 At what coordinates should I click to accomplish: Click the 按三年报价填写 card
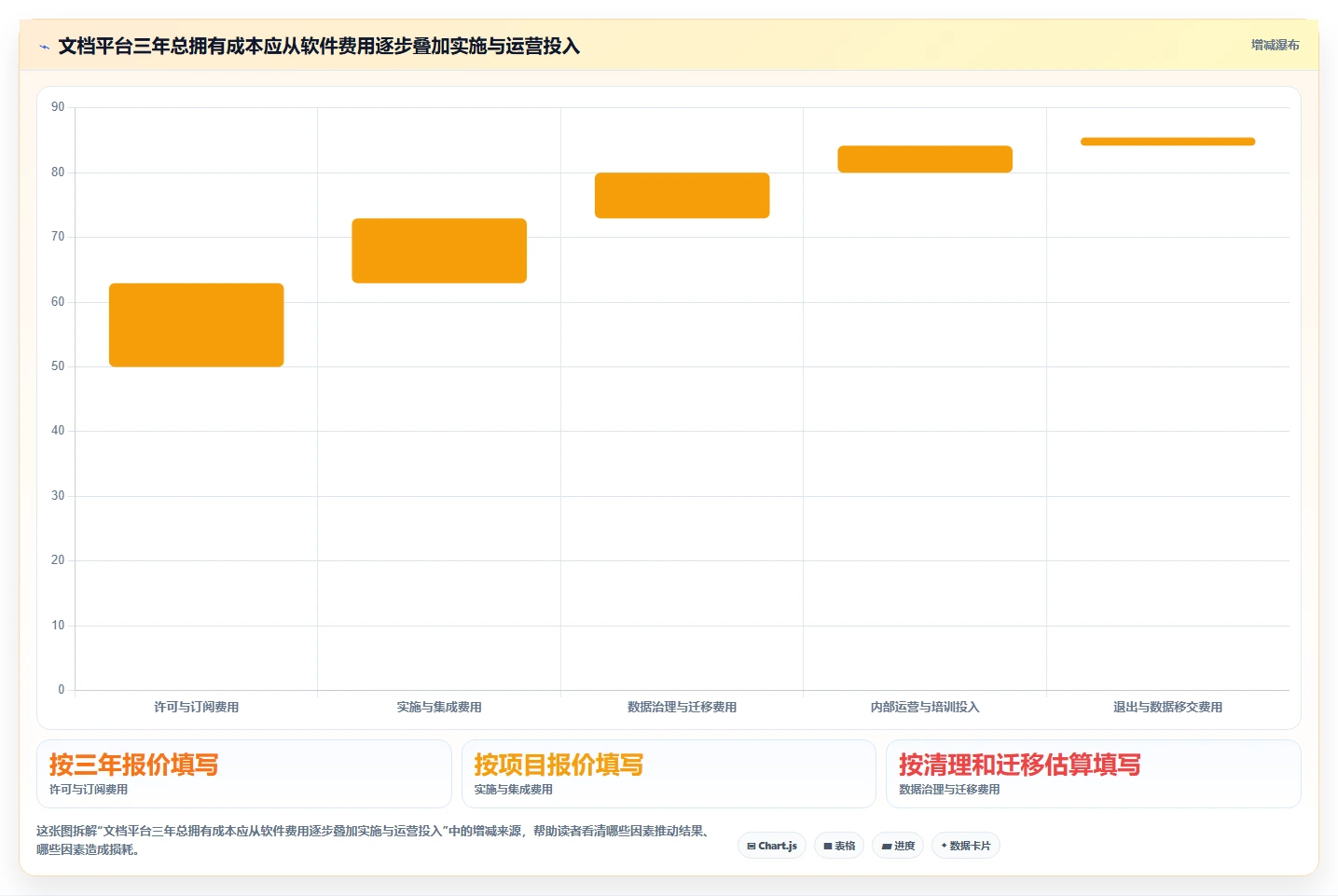[x=244, y=774]
